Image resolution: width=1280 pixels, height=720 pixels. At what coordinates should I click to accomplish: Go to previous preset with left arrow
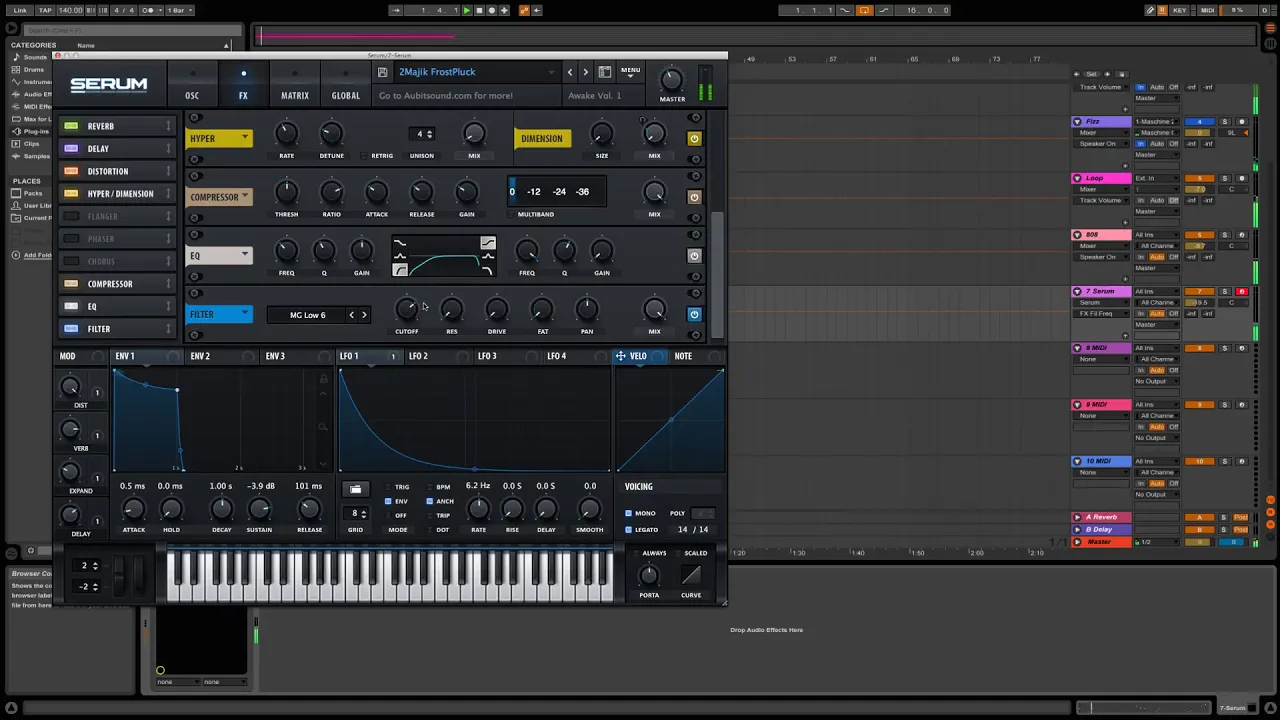click(570, 72)
